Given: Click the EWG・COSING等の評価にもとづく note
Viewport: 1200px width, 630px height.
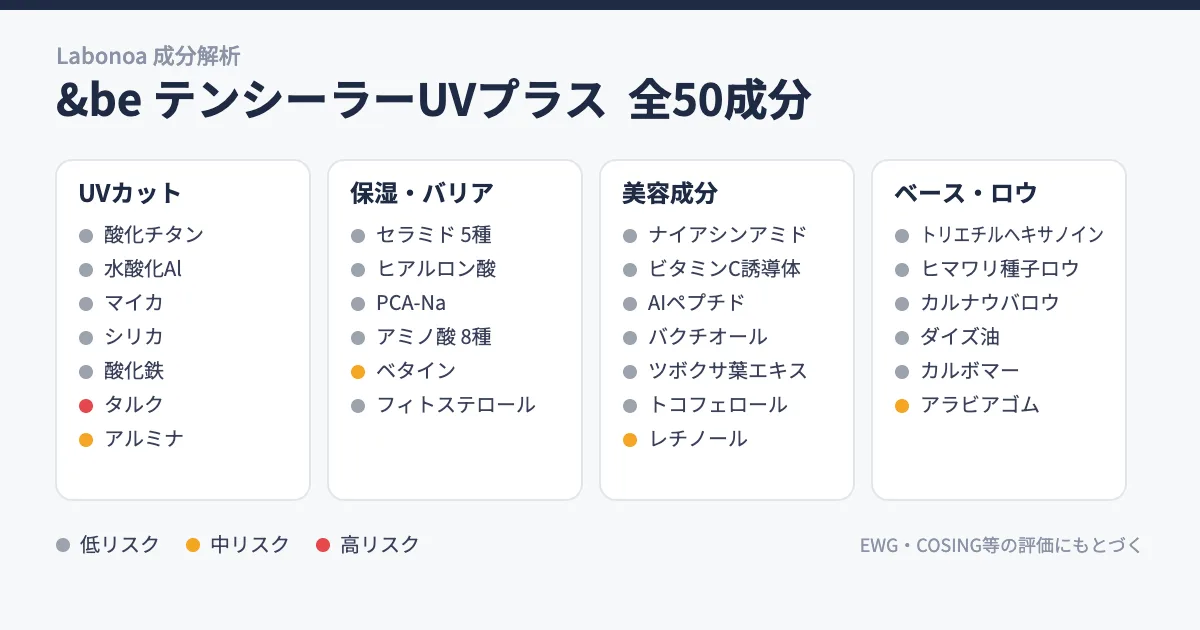Looking at the screenshot, I should click(1001, 546).
